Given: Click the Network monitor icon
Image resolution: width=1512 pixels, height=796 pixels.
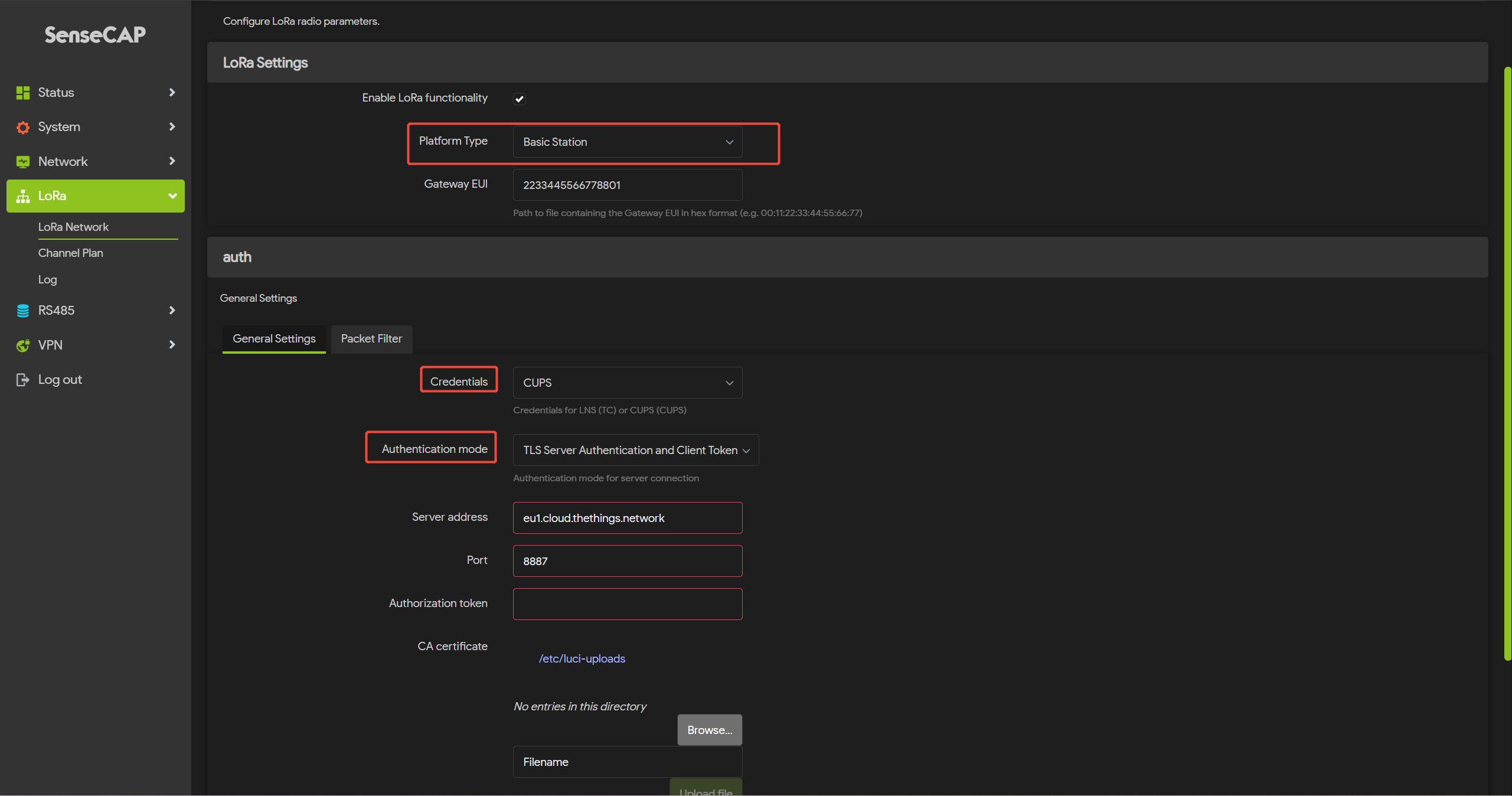Looking at the screenshot, I should pos(23,162).
